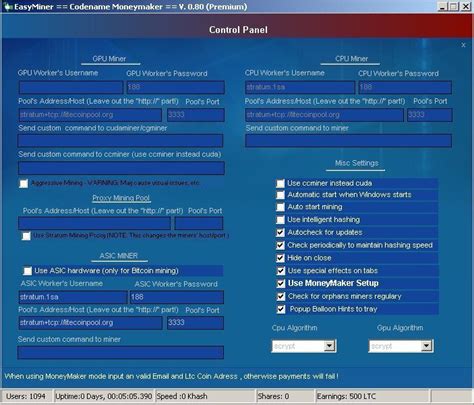Image resolution: width=474 pixels, height=405 pixels.
Task: Click the Misc Settings heading
Action: (x=357, y=163)
